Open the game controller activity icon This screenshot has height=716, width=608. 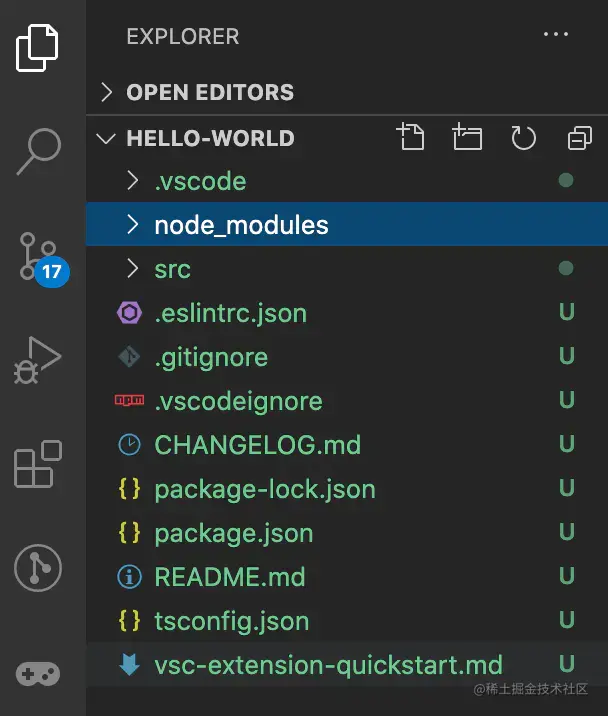[x=38, y=673]
